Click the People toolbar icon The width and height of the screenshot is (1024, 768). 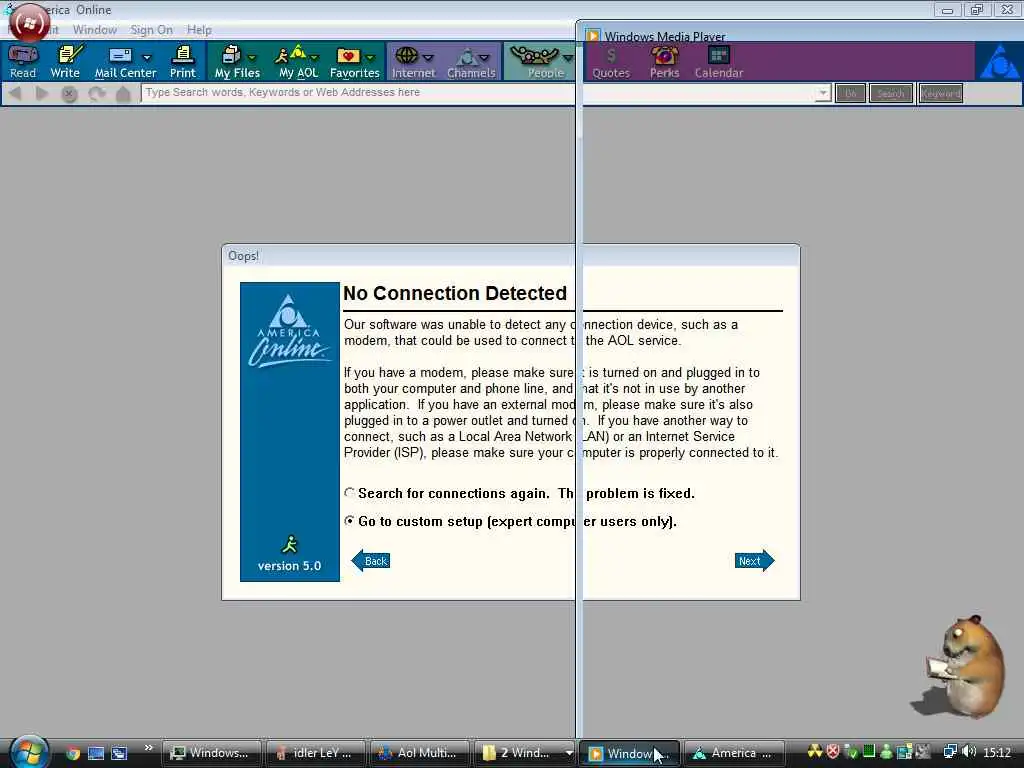tap(534, 56)
